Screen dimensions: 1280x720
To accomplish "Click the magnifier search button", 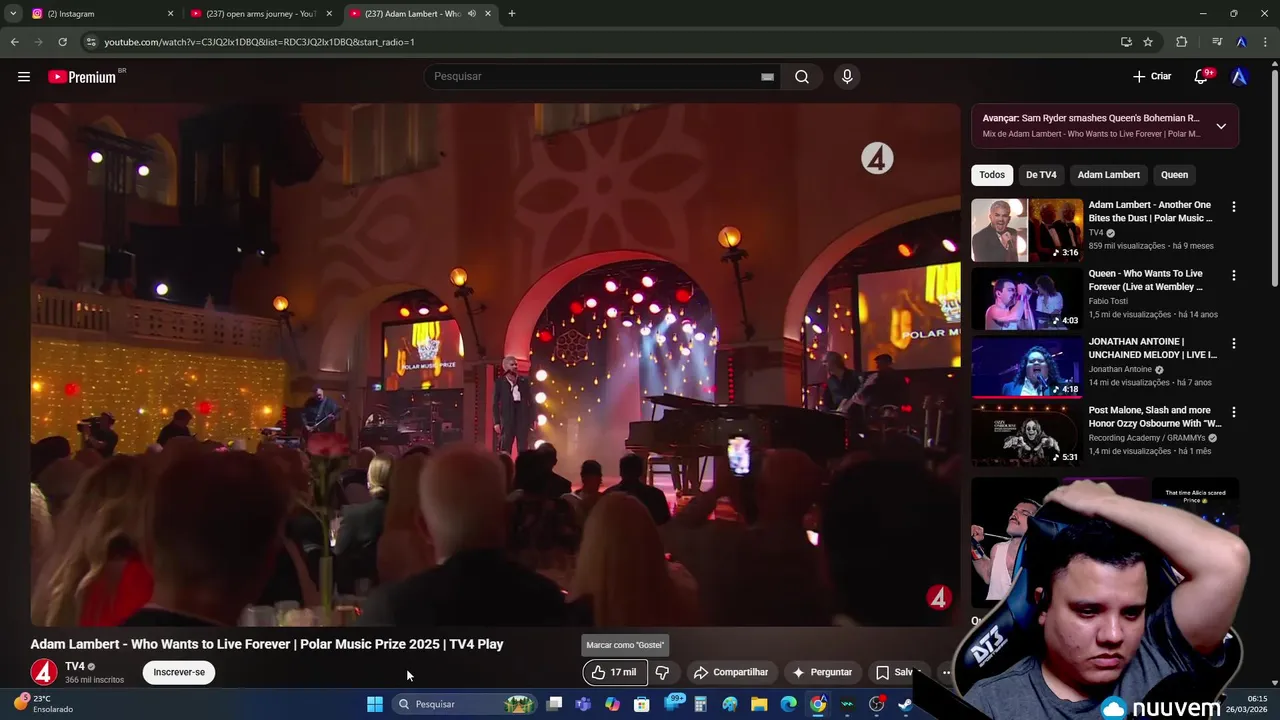I will click(x=802, y=77).
